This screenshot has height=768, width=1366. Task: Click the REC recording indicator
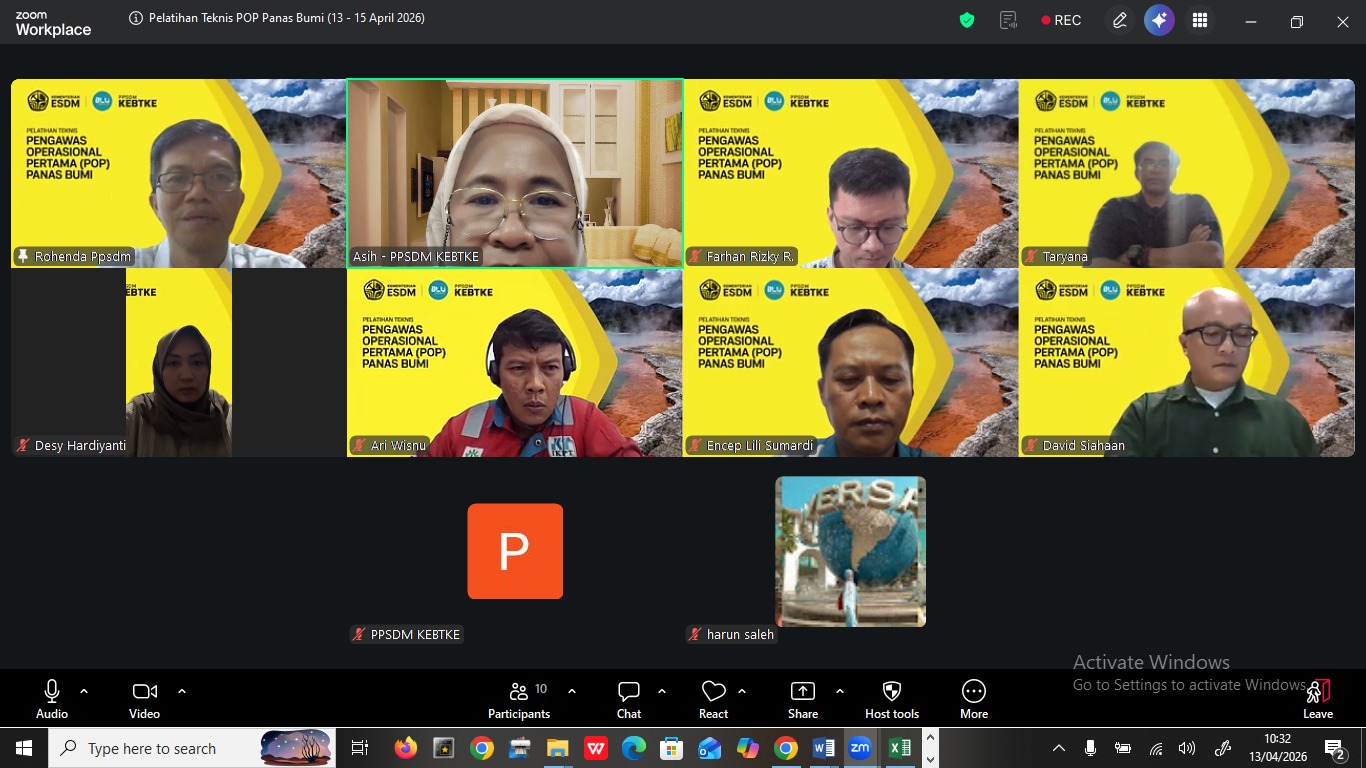point(1060,20)
